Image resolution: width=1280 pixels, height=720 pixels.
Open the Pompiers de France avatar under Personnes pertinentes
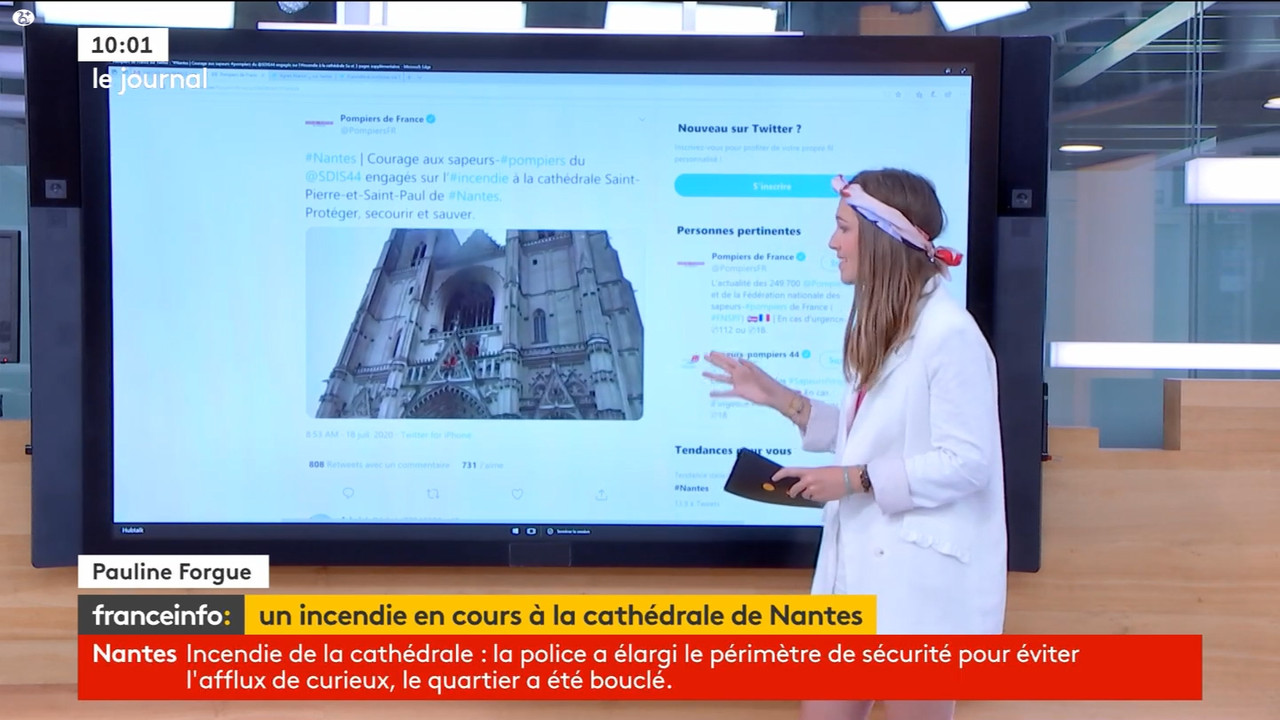pos(691,262)
